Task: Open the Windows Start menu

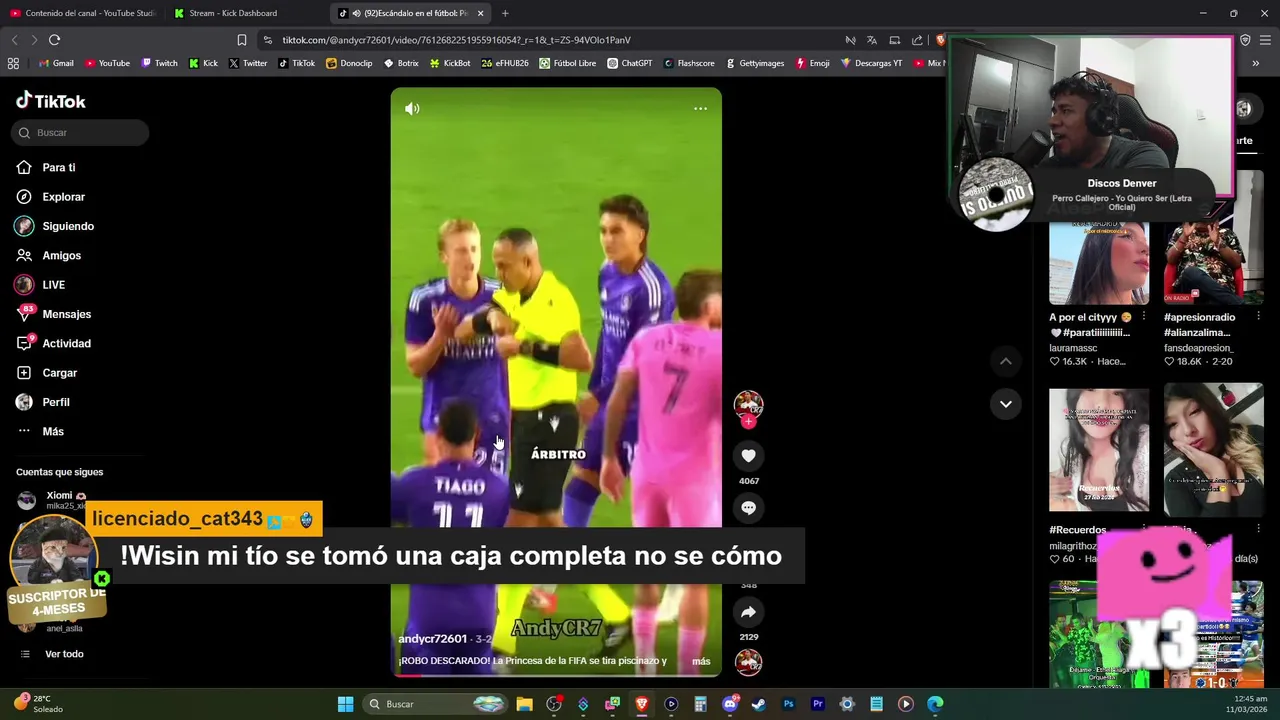Action: 345,704
